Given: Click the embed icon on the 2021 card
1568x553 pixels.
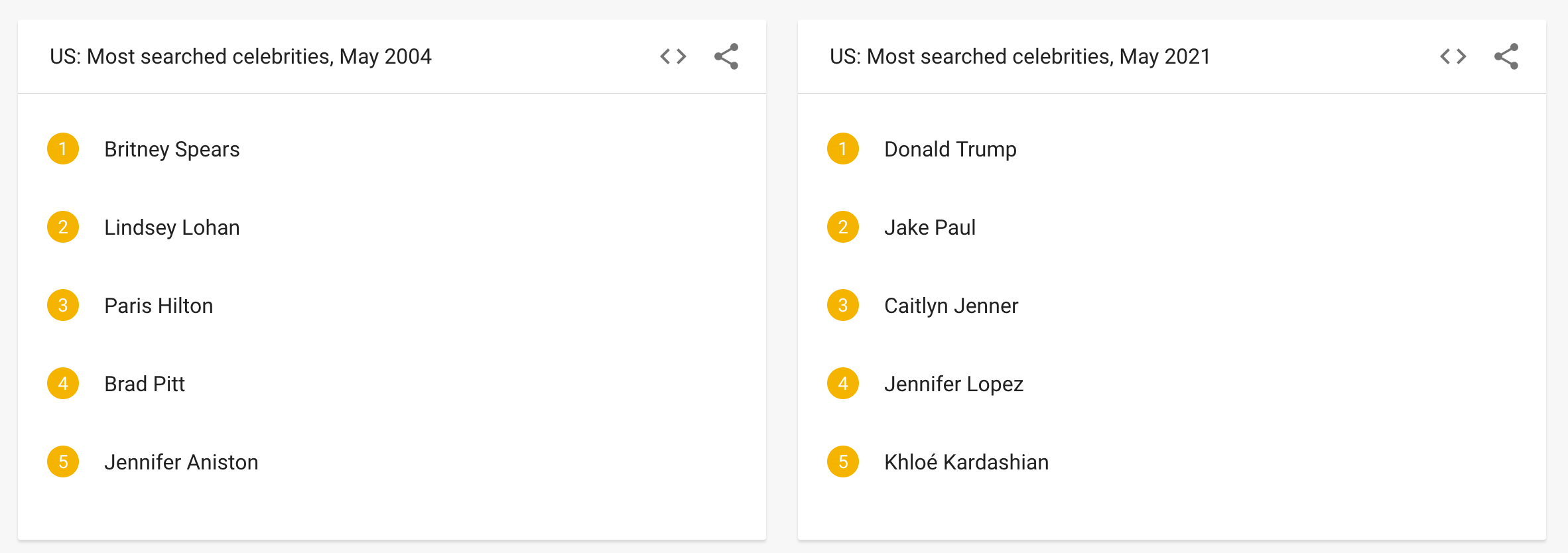Looking at the screenshot, I should 1453,56.
